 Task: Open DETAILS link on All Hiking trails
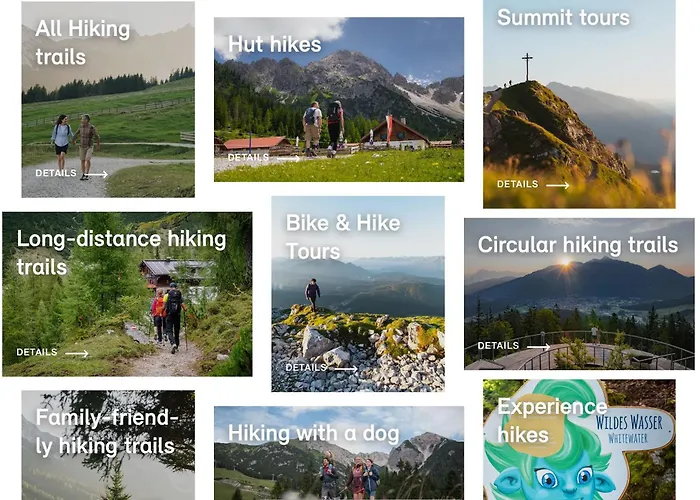pyautogui.click(x=56, y=173)
